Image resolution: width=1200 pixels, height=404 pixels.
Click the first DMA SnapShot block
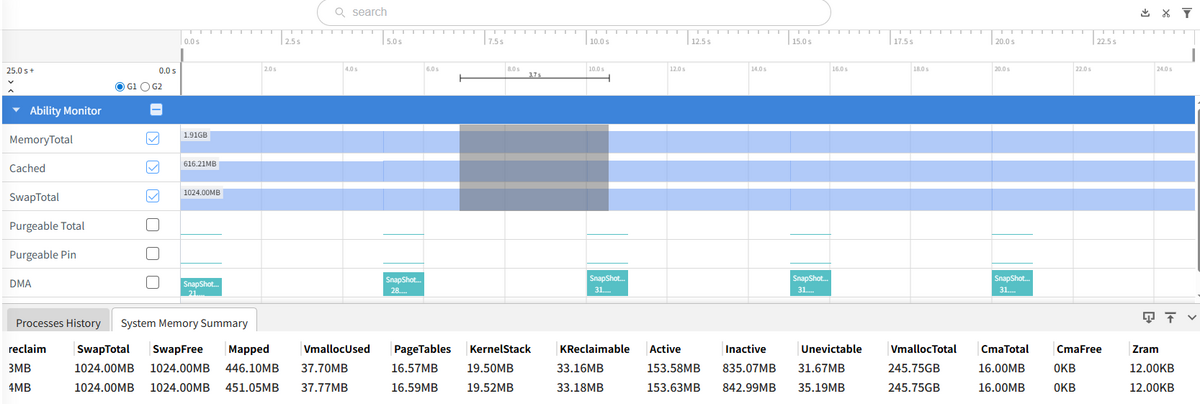(x=200, y=286)
